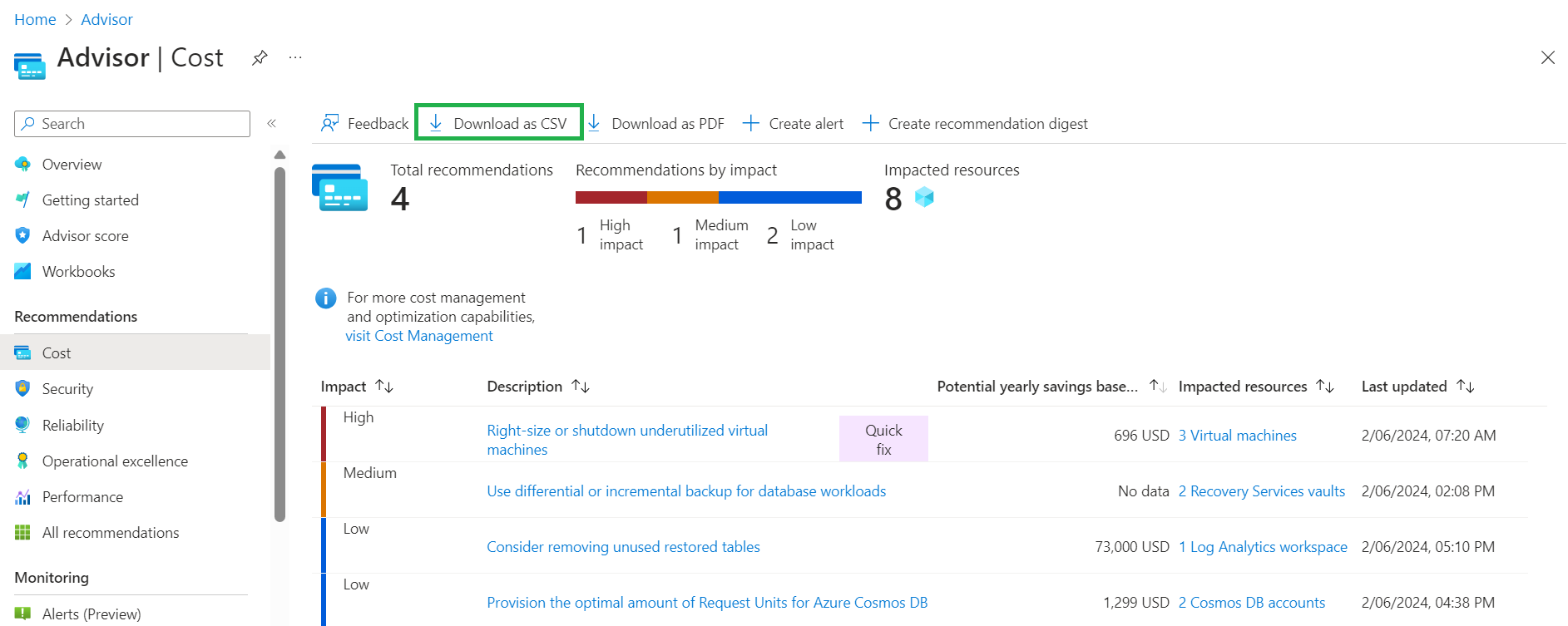Image resolution: width=1568 pixels, height=626 pixels.
Task: Sort table by Impact column
Action: coord(384,387)
